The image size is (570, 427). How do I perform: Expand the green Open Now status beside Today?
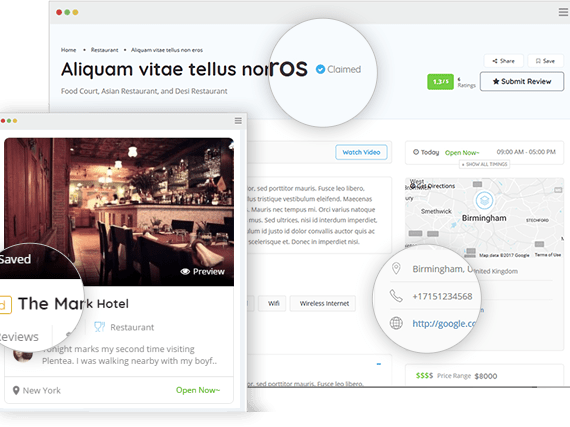pos(462,153)
